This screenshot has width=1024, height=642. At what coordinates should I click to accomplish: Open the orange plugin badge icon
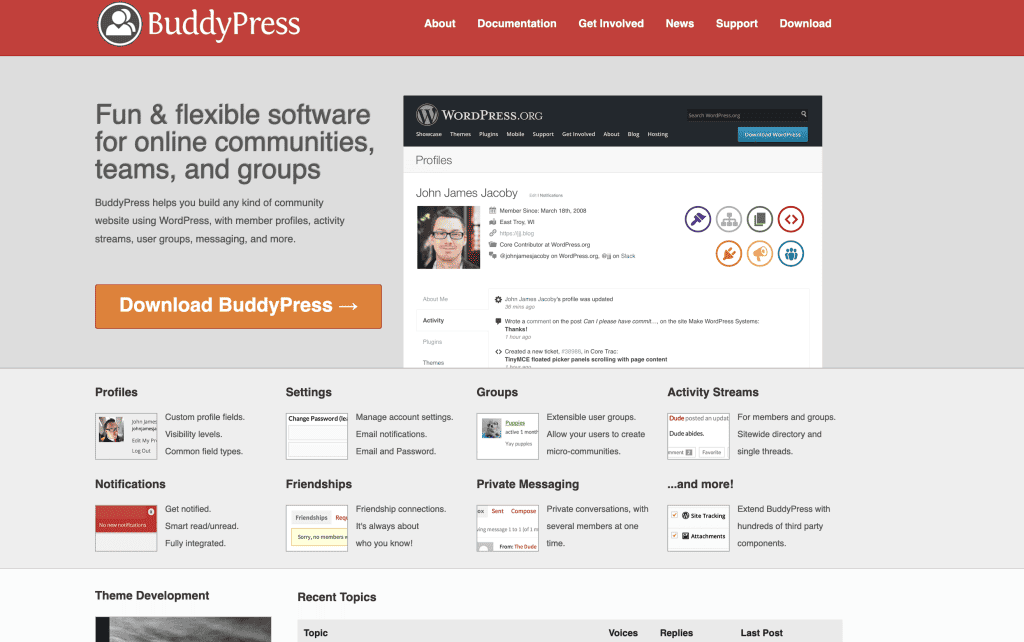coord(728,254)
